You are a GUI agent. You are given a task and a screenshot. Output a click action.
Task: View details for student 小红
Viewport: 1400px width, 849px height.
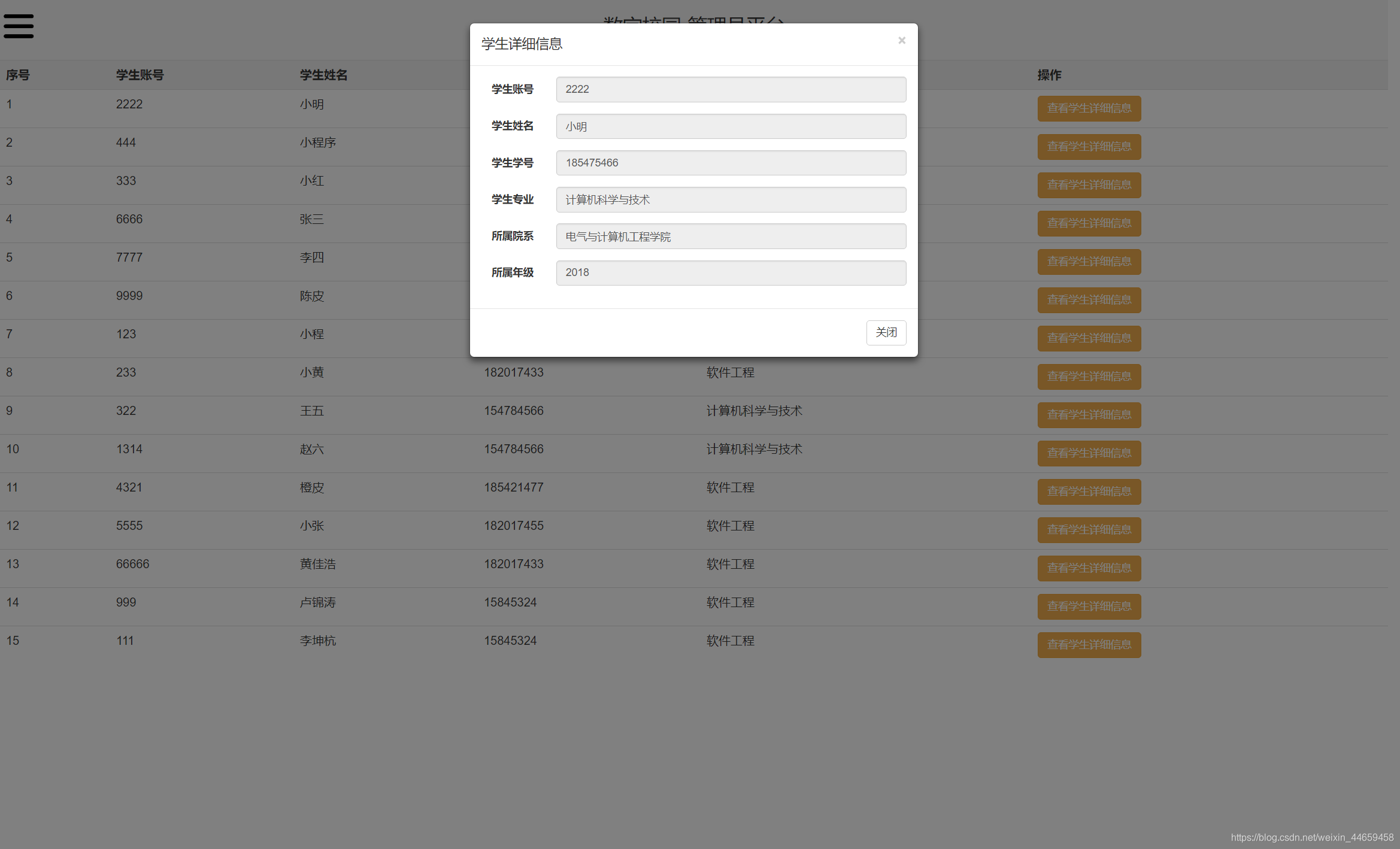pyautogui.click(x=1089, y=185)
